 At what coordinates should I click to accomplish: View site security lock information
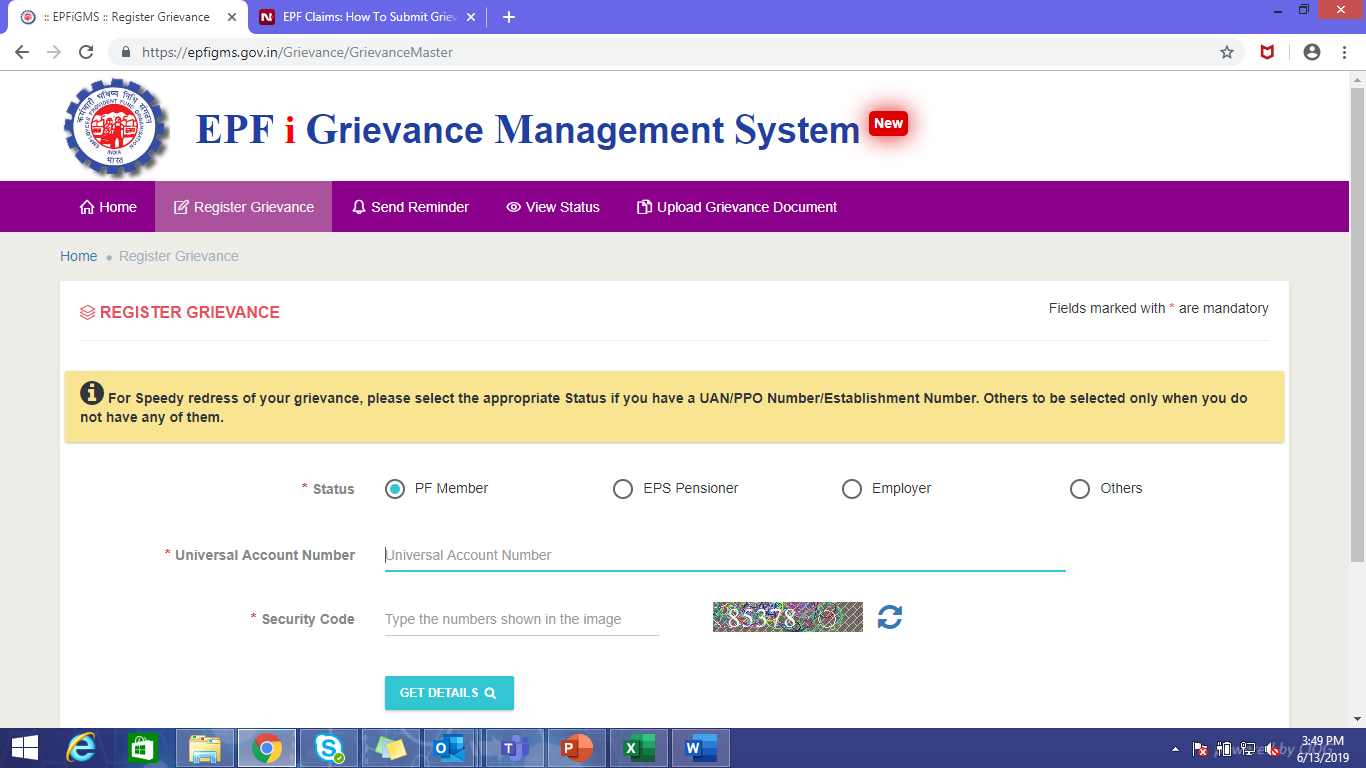coord(126,52)
